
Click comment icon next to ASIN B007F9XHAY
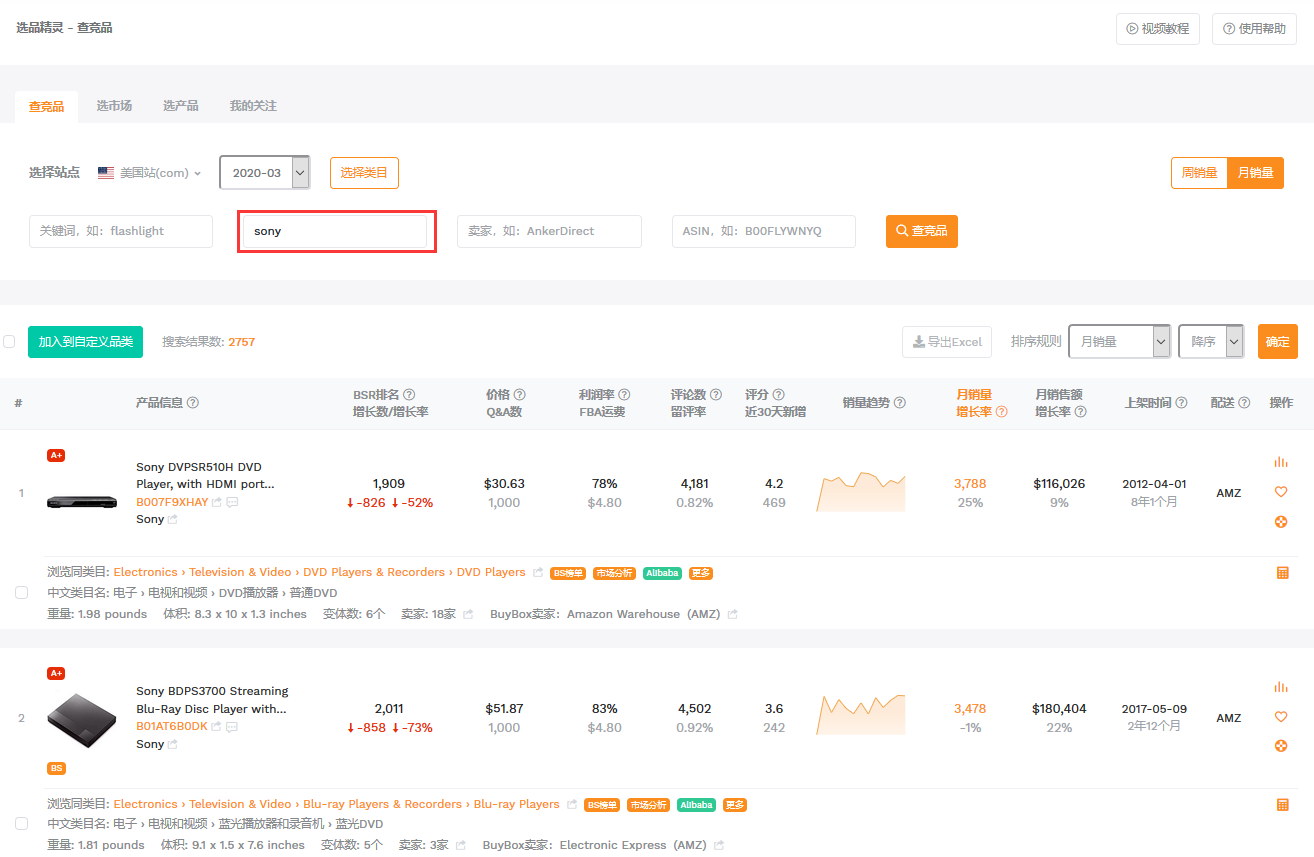pyautogui.click(x=232, y=502)
